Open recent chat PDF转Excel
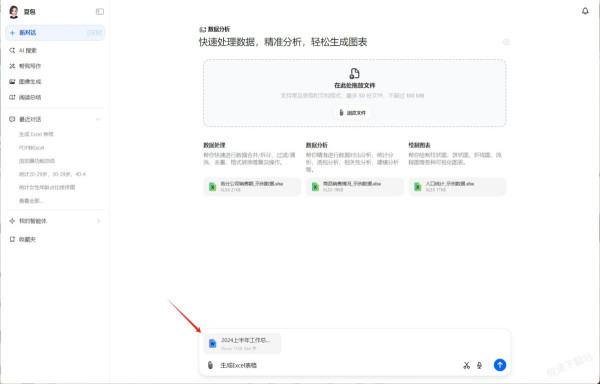Image resolution: width=600 pixels, height=384 pixels. pyautogui.click(x=32, y=148)
